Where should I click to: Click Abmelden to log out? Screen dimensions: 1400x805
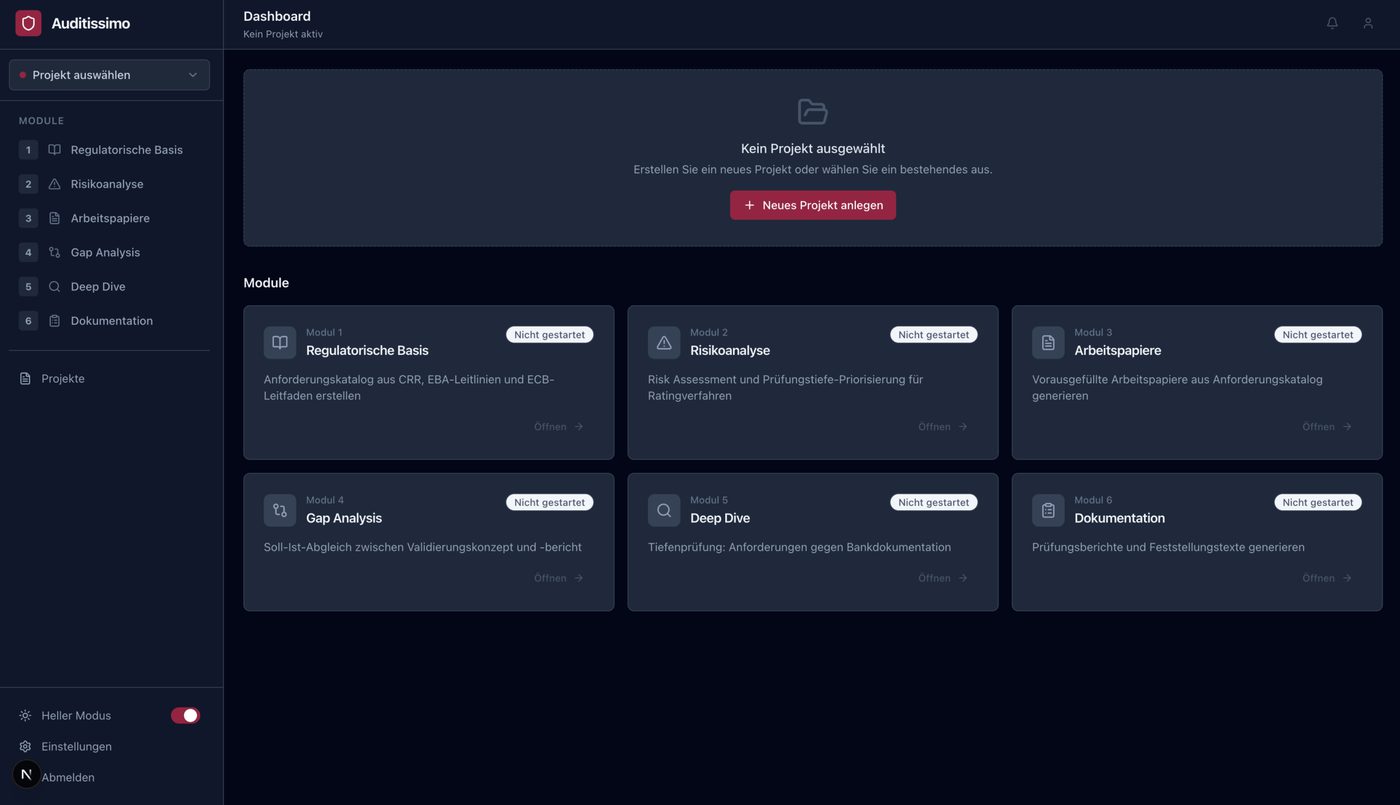pyautogui.click(x=68, y=778)
